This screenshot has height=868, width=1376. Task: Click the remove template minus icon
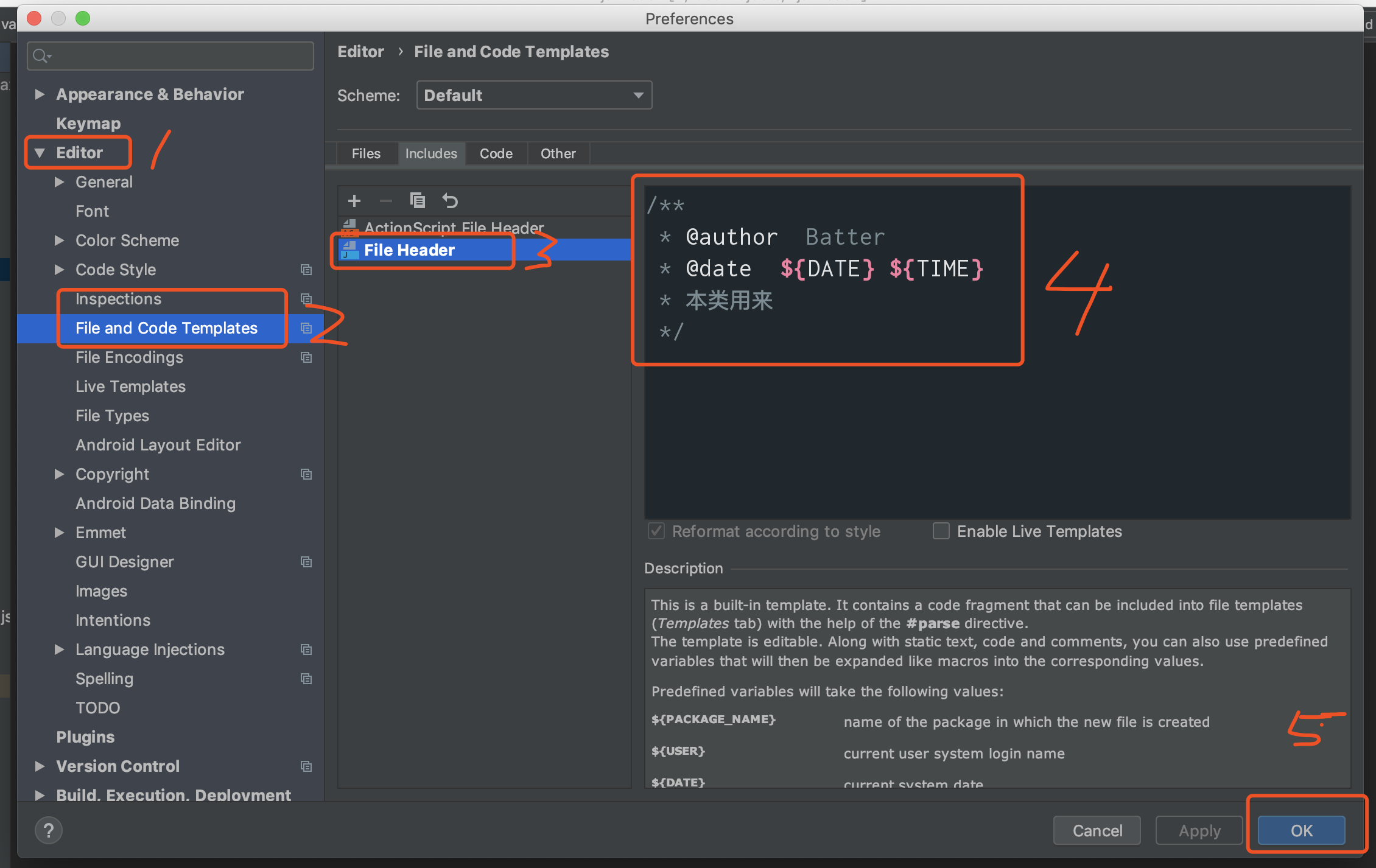click(x=385, y=200)
